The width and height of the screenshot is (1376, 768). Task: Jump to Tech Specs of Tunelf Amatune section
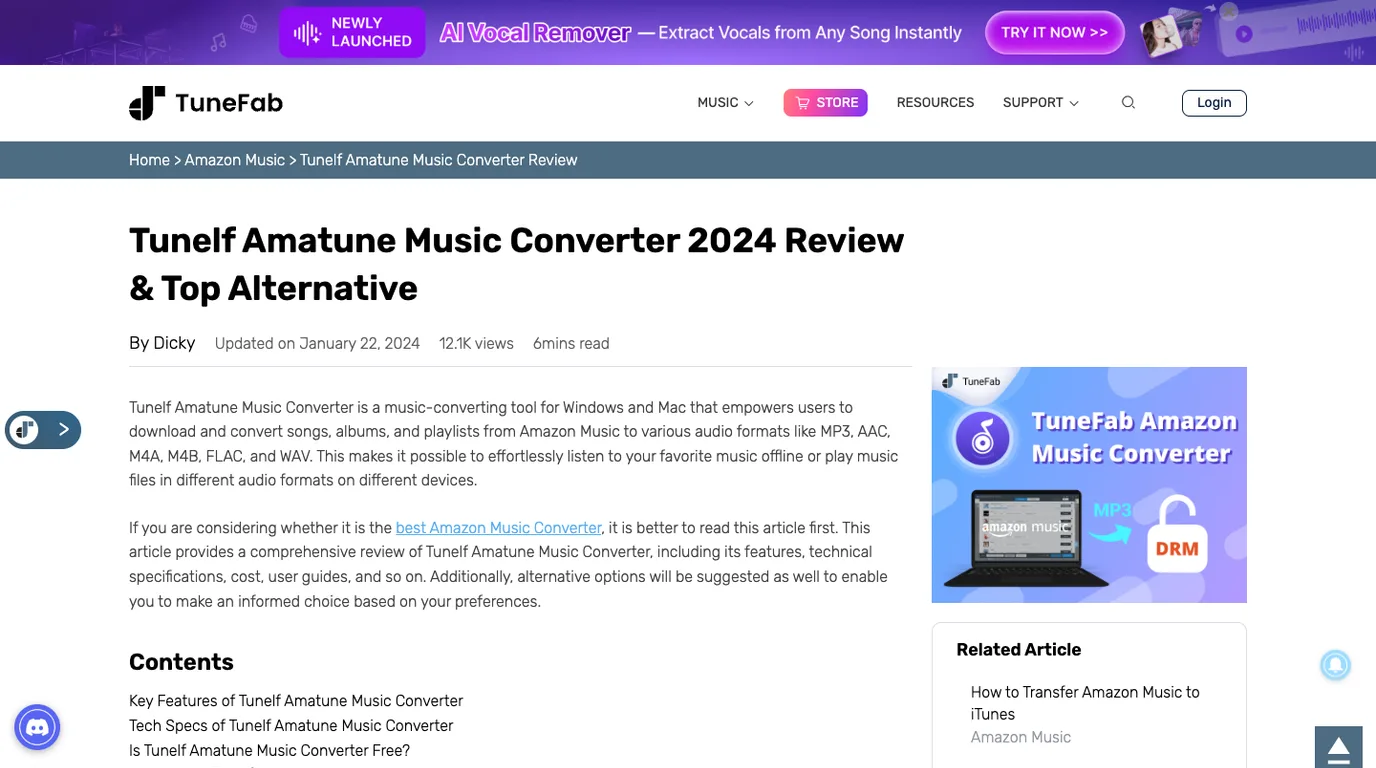291,726
